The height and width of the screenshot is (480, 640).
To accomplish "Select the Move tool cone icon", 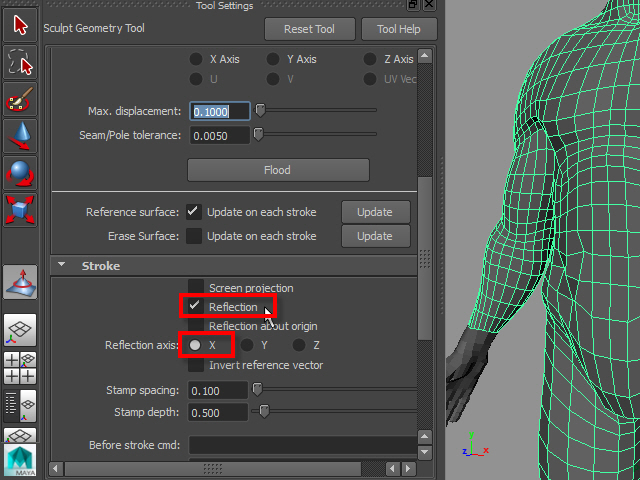I will (x=21, y=137).
